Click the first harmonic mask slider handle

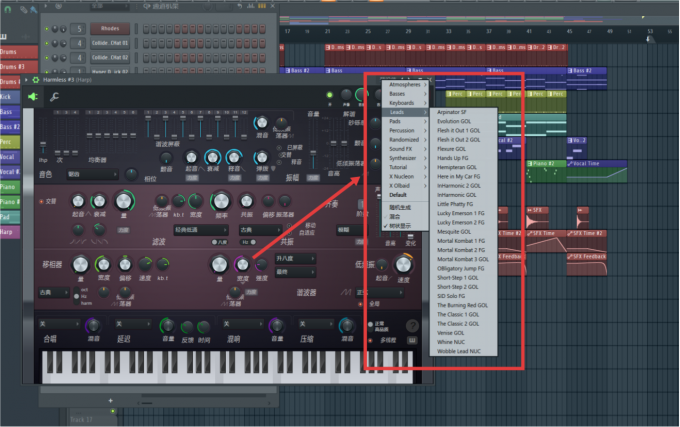point(148,118)
